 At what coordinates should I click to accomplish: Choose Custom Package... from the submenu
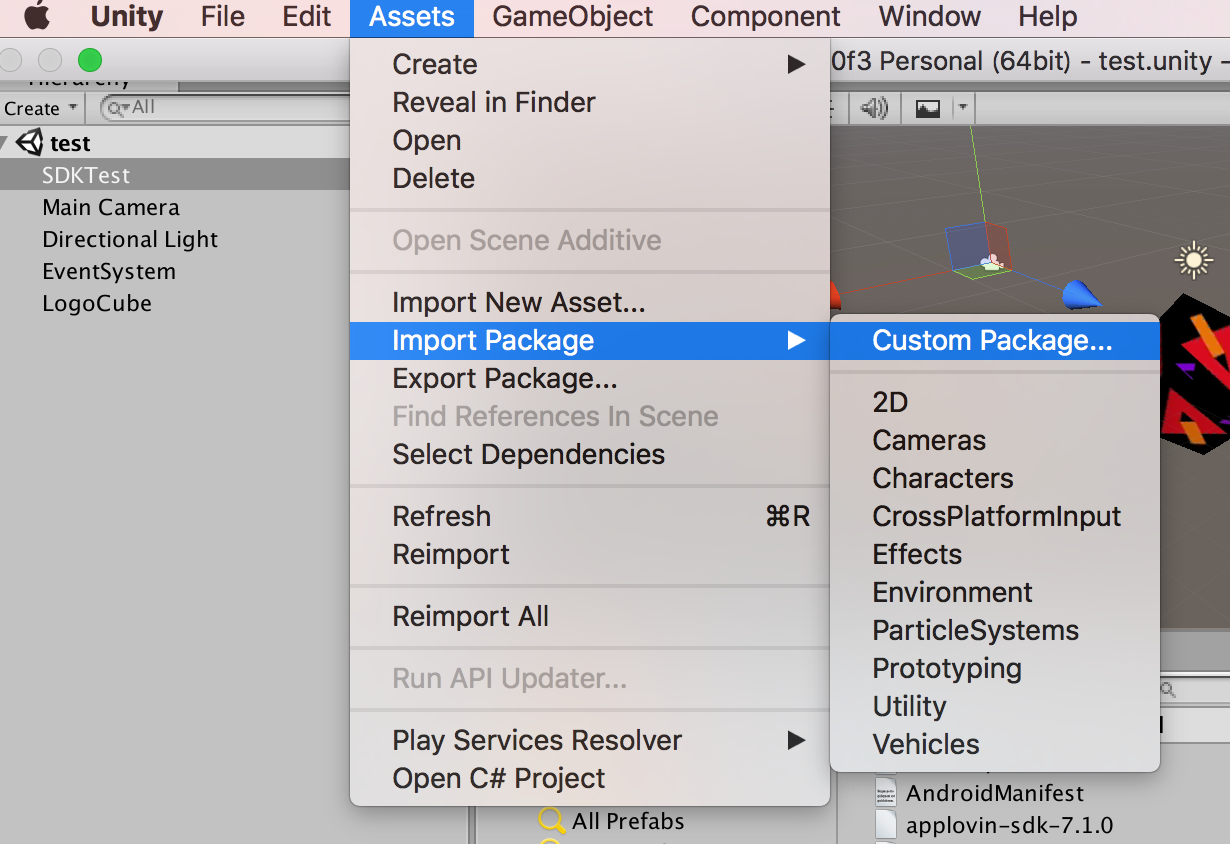coord(992,341)
